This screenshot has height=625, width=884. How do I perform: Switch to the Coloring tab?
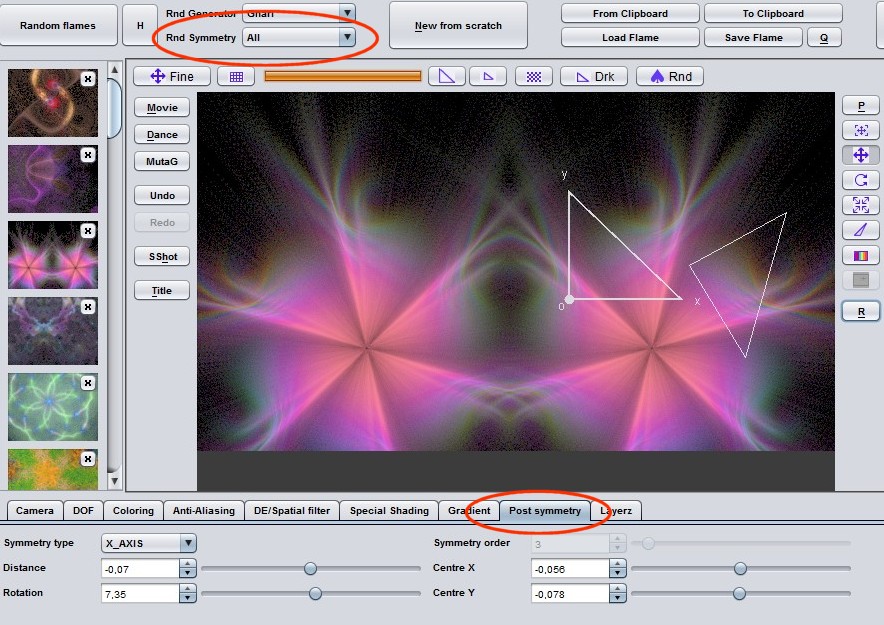tap(133, 510)
